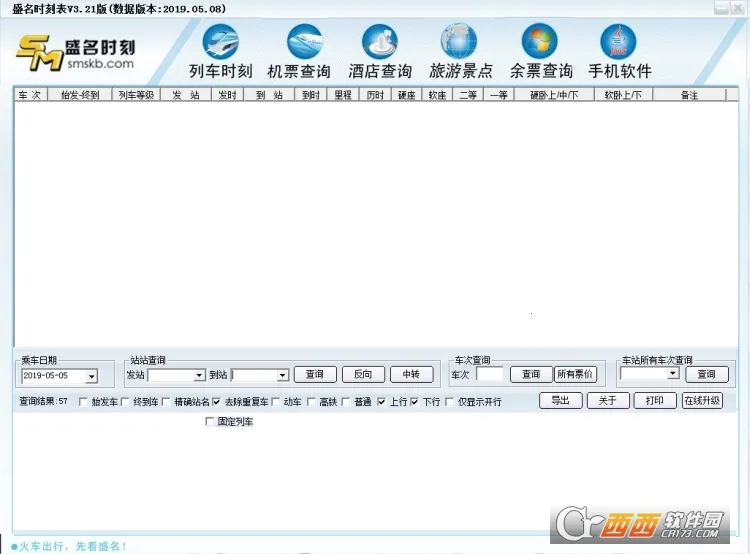Click the 查询结果:57 label
The width and height of the screenshot is (750, 554).
coord(44,401)
